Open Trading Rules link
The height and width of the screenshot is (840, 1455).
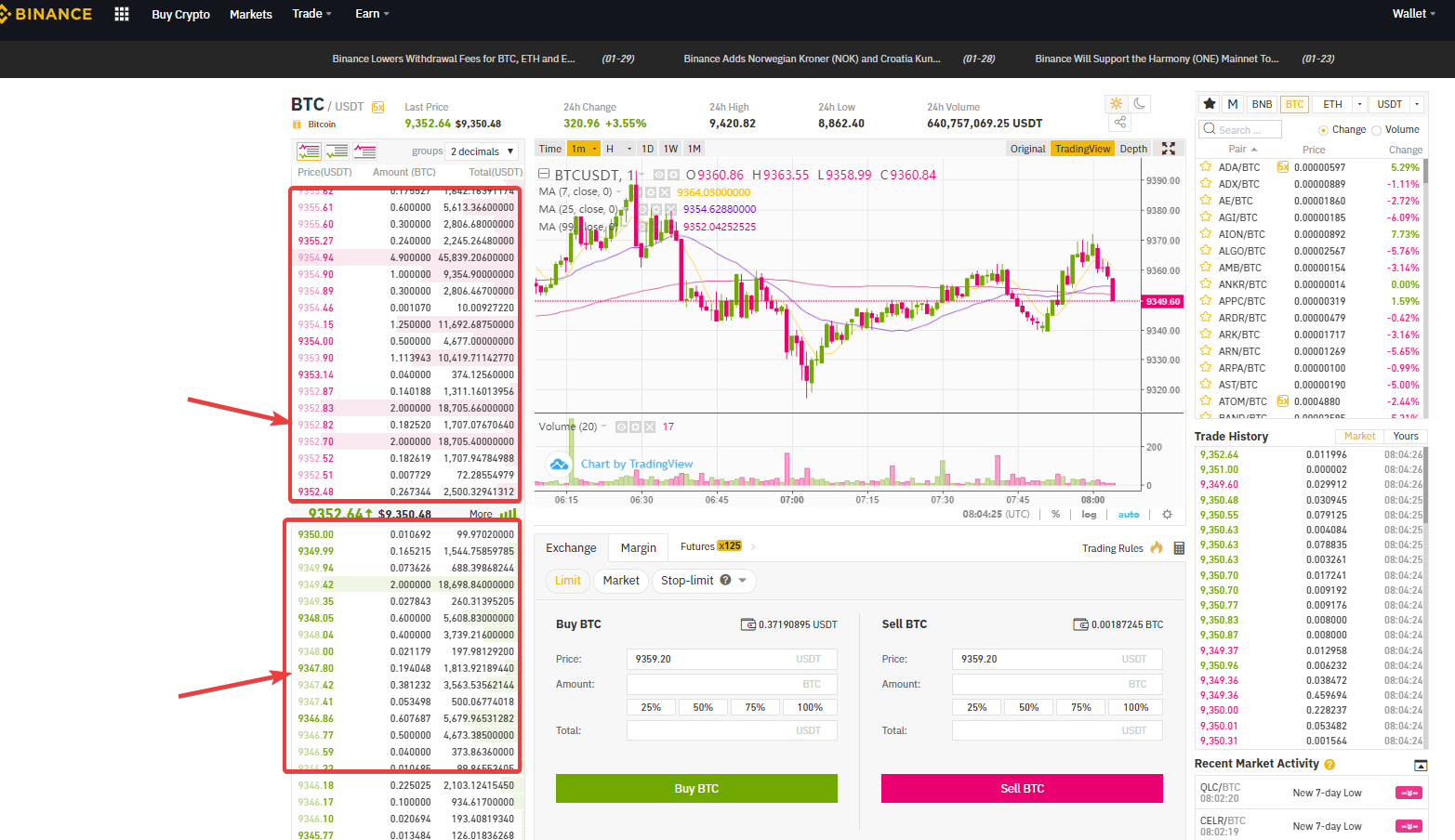tap(1113, 548)
